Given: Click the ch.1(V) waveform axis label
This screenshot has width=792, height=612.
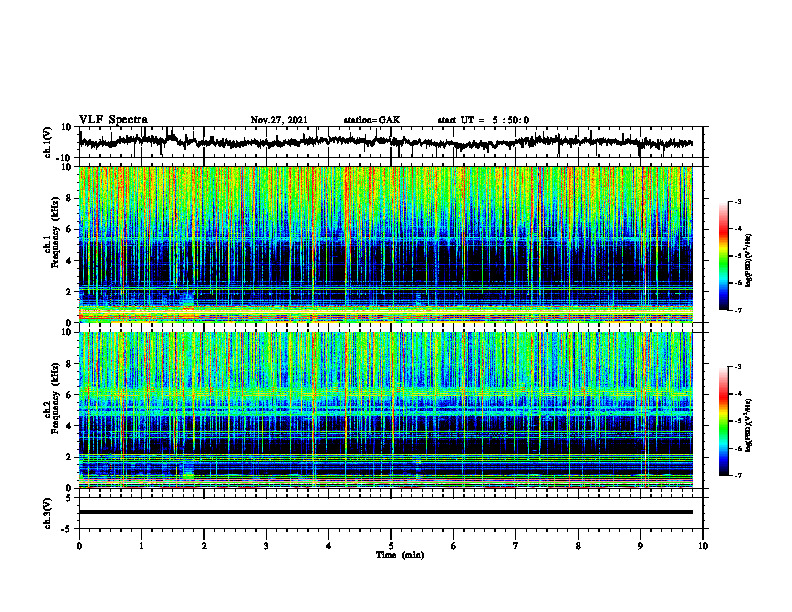Looking at the screenshot, I should pos(48,142).
